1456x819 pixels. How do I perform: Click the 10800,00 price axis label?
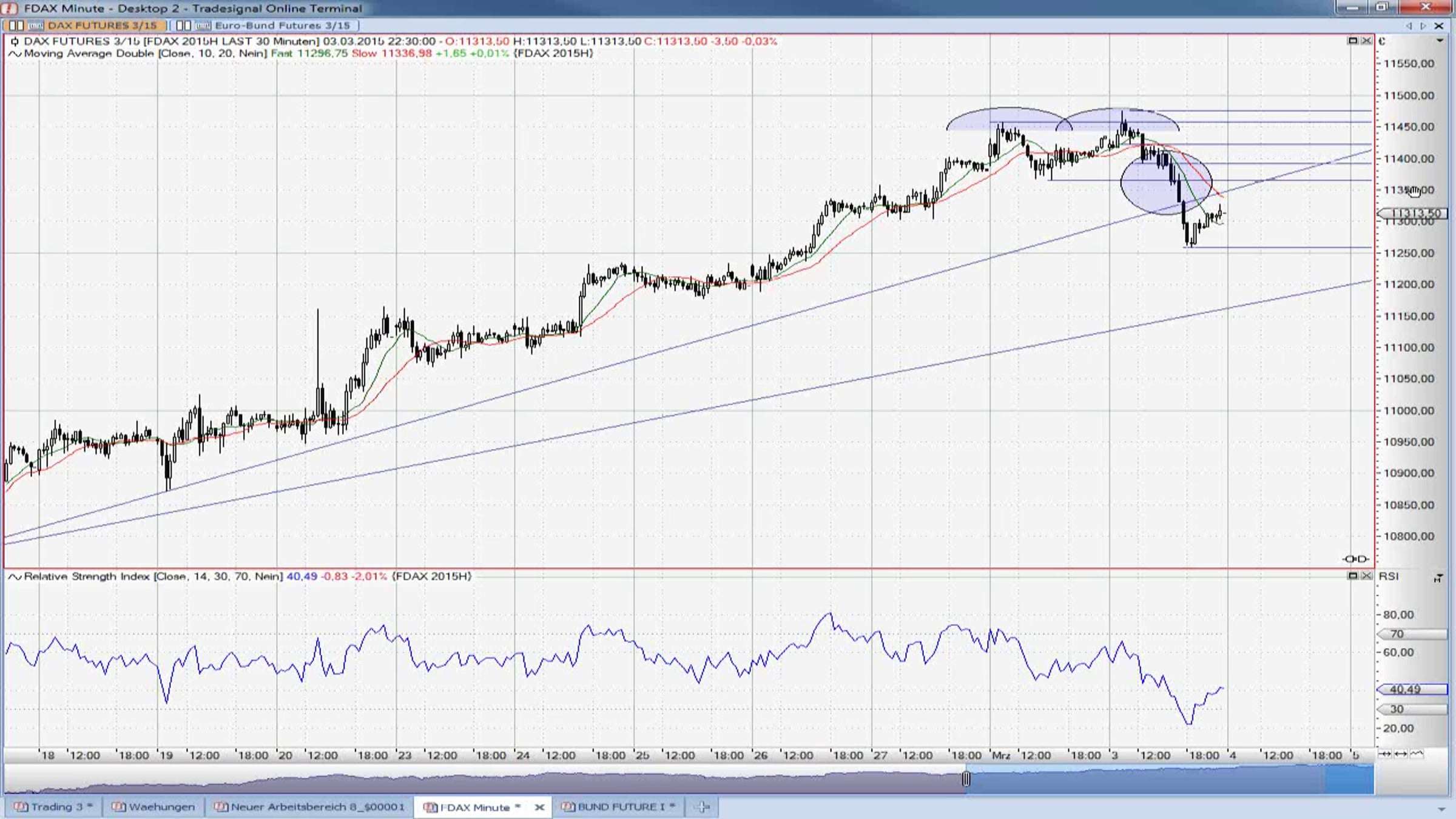point(1409,536)
